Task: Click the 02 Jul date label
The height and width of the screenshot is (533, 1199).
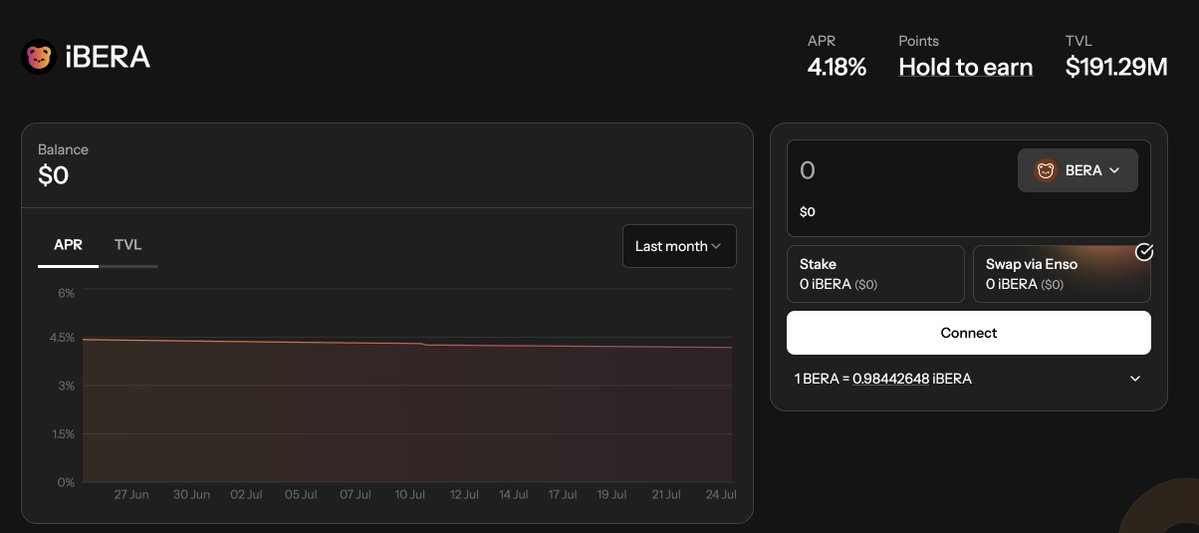Action: 246,495
